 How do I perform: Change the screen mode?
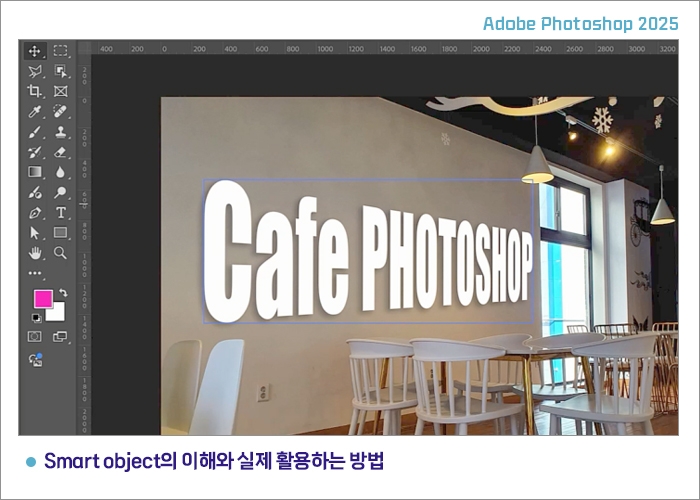click(60, 336)
